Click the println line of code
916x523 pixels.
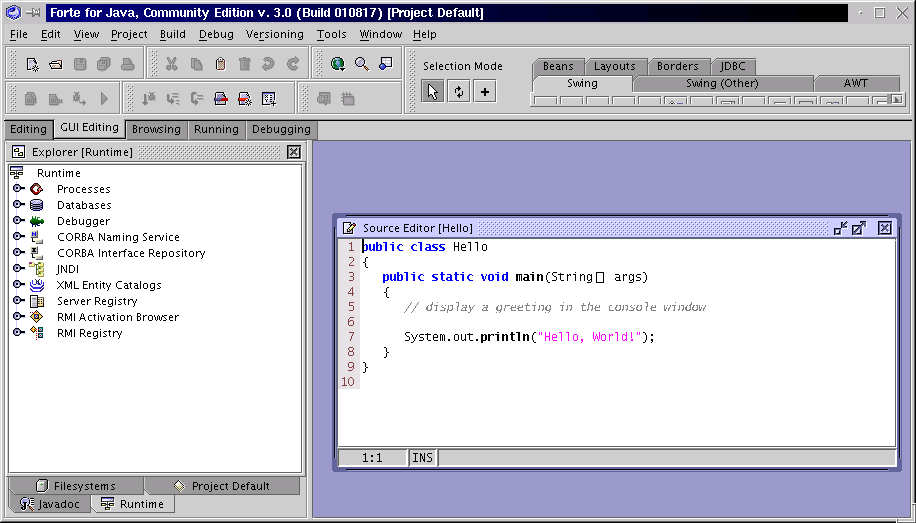[x=529, y=337]
